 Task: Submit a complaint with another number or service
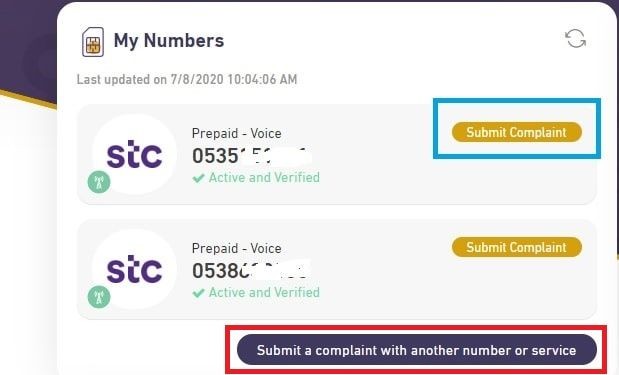(417, 350)
